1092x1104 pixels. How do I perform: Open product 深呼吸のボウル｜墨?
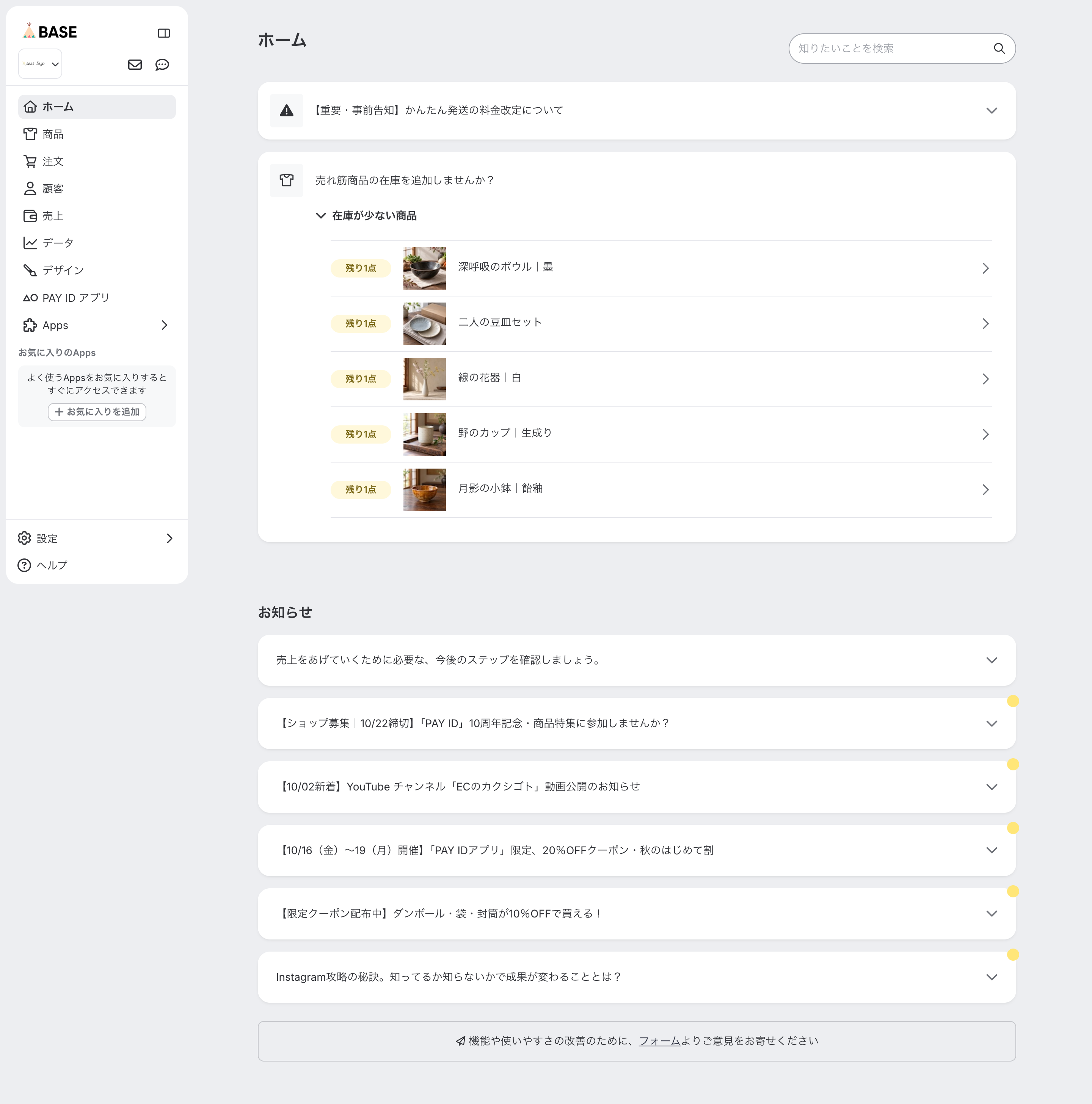(661, 268)
